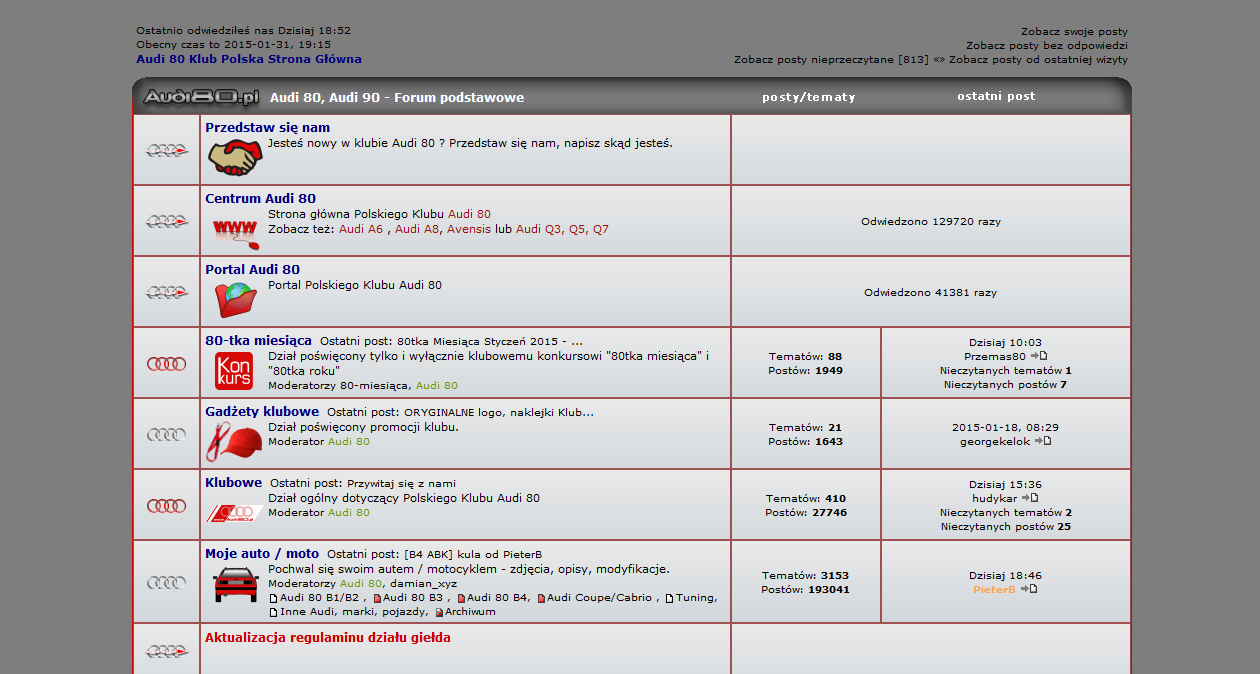Viewport: 1260px width, 674px height.
Task: Click the globe folder icon of Portal Audi 80
Action: pos(236,299)
